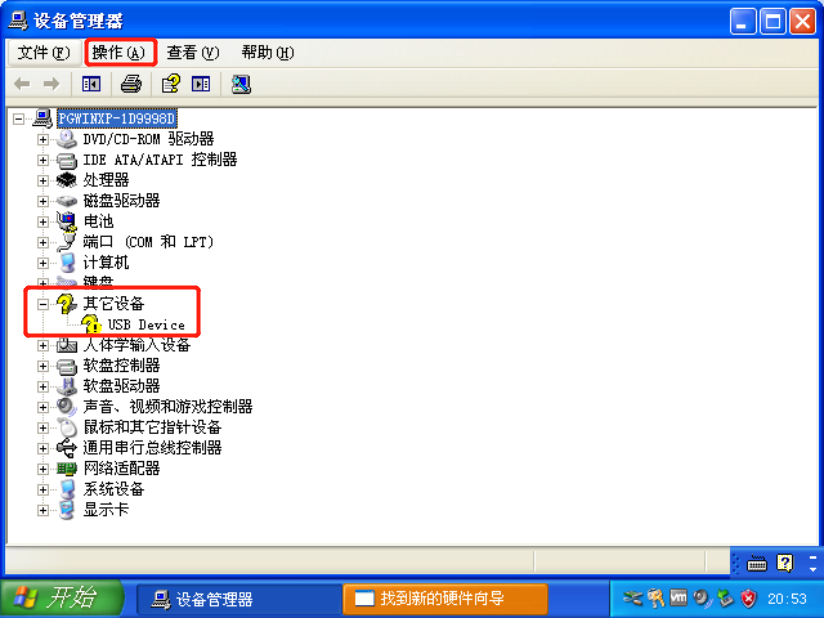Select the 显示卡 tree item
The image size is (824, 618).
(x=106, y=509)
